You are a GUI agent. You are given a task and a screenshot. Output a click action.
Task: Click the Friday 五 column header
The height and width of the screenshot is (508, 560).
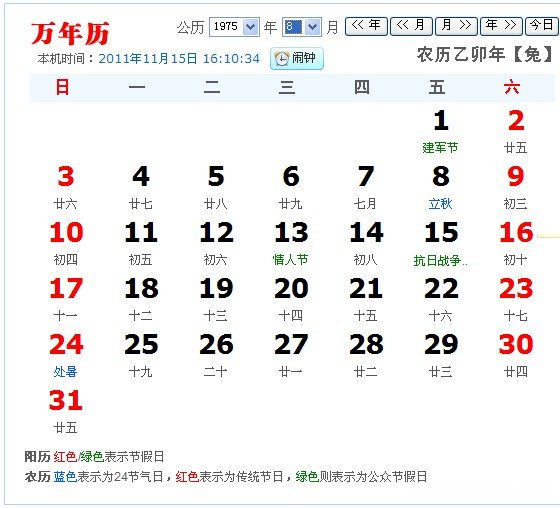[x=437, y=88]
